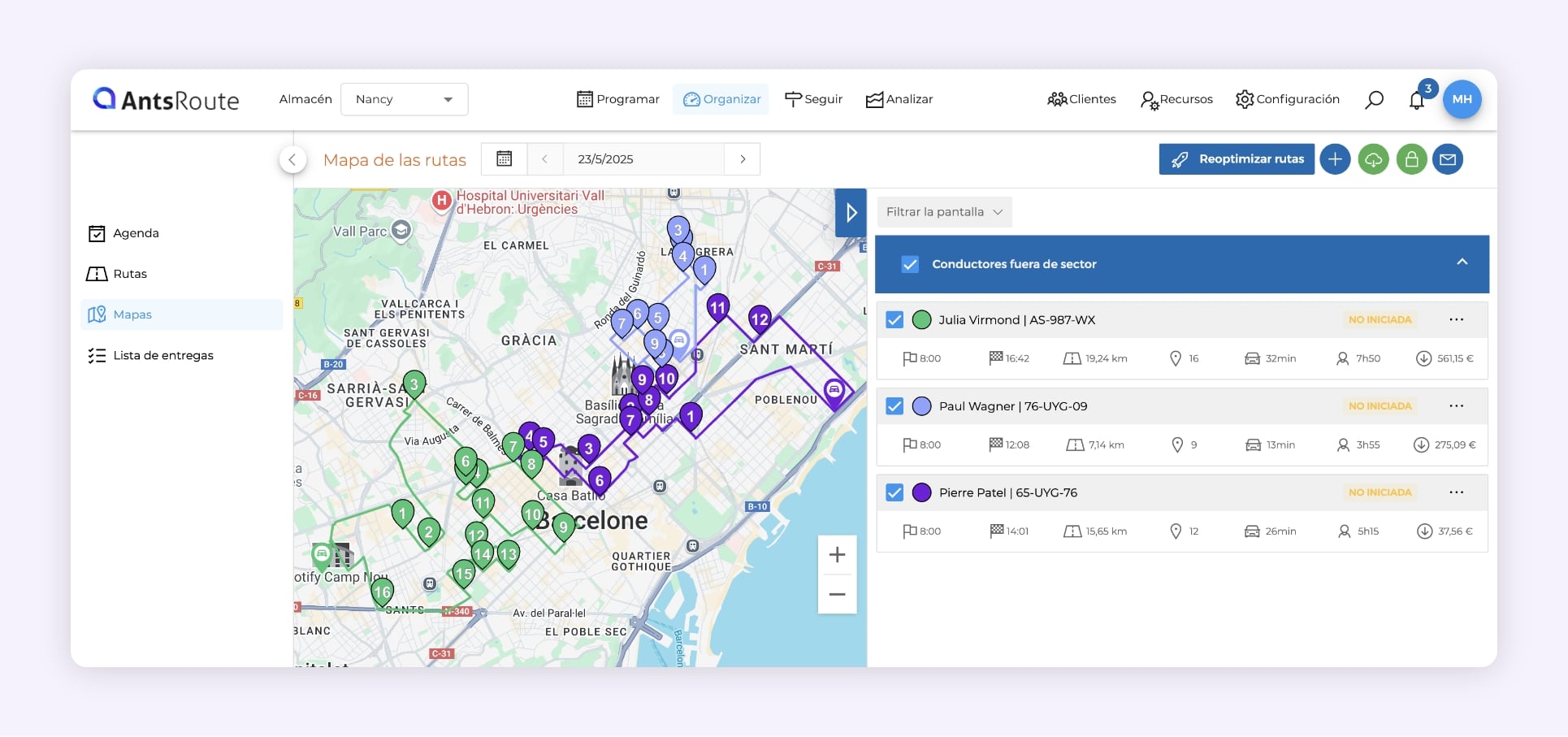This screenshot has height=737, width=1568.
Task: Open the notifications bell
Action: (1417, 100)
